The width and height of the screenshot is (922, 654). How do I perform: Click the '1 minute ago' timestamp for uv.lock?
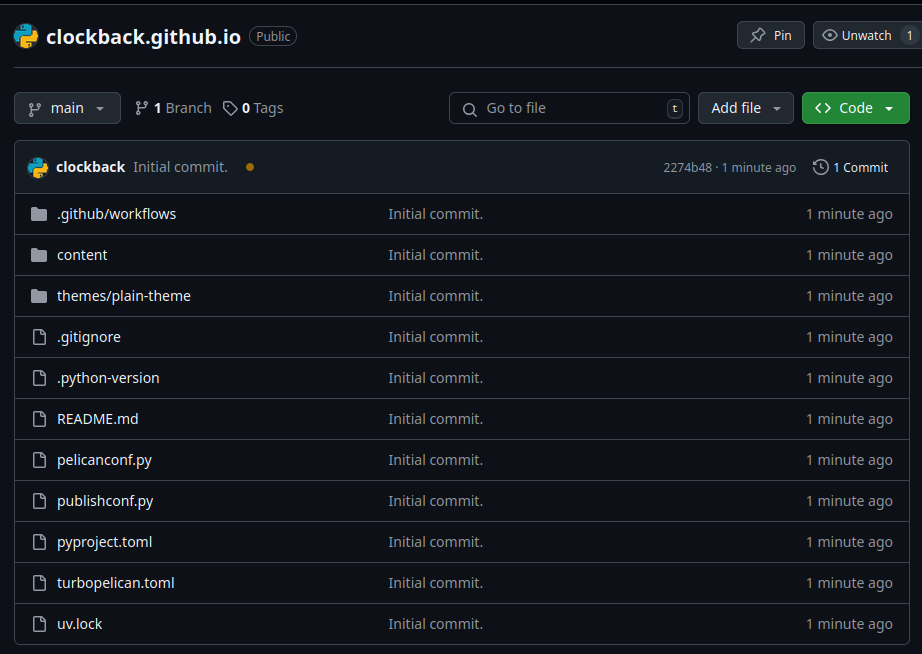[849, 625]
